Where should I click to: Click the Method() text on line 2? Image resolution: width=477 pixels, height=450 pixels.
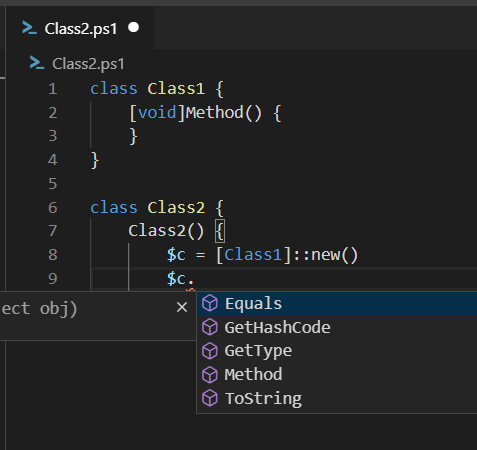(224, 113)
